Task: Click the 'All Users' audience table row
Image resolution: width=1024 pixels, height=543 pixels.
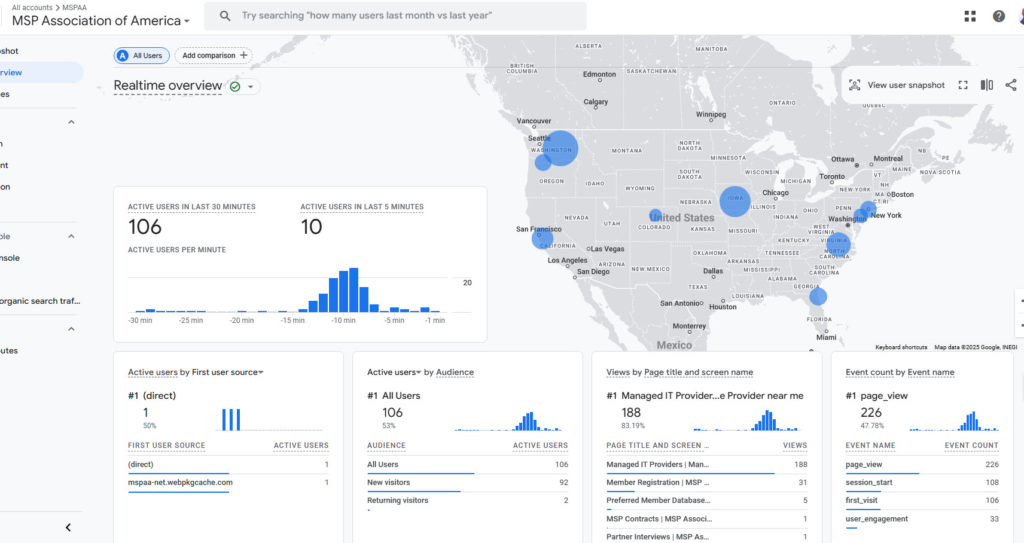Action: pyautogui.click(x=467, y=465)
